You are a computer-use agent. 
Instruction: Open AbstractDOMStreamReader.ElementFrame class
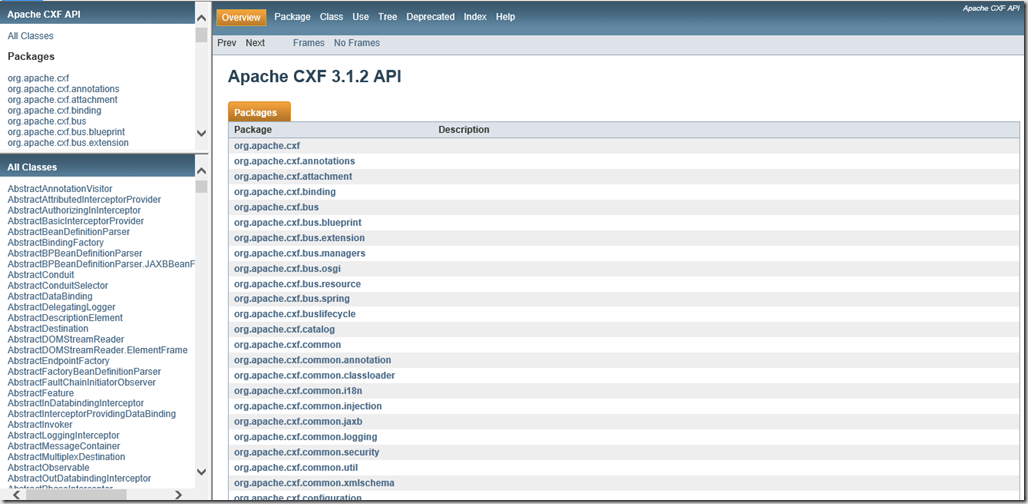point(98,350)
